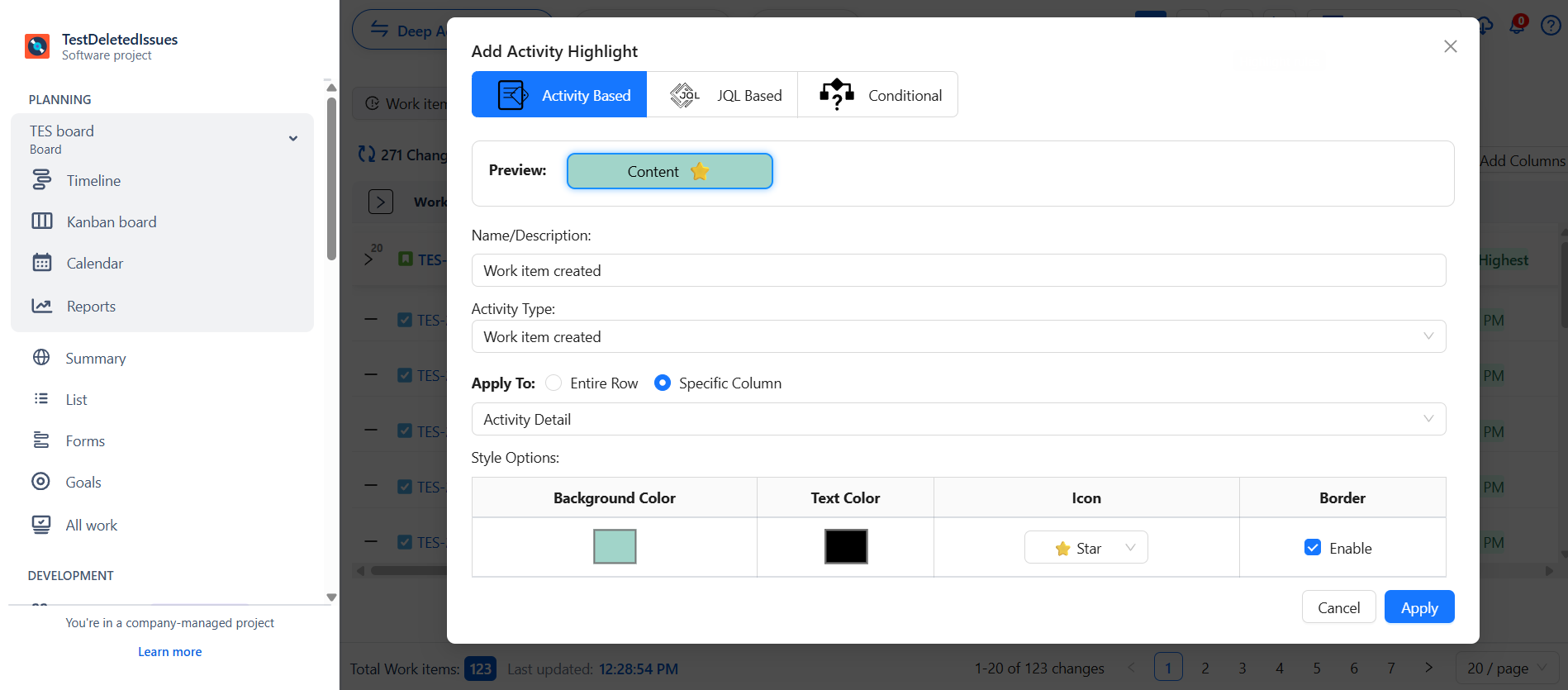Open the Star icon dropdown
The width and height of the screenshot is (1568, 690).
pos(1086,548)
